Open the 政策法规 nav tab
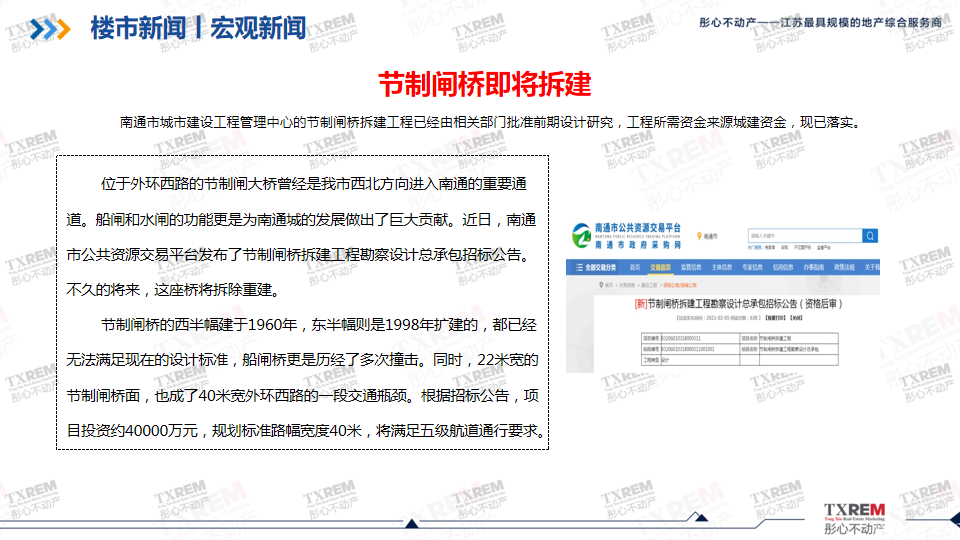 [844, 267]
